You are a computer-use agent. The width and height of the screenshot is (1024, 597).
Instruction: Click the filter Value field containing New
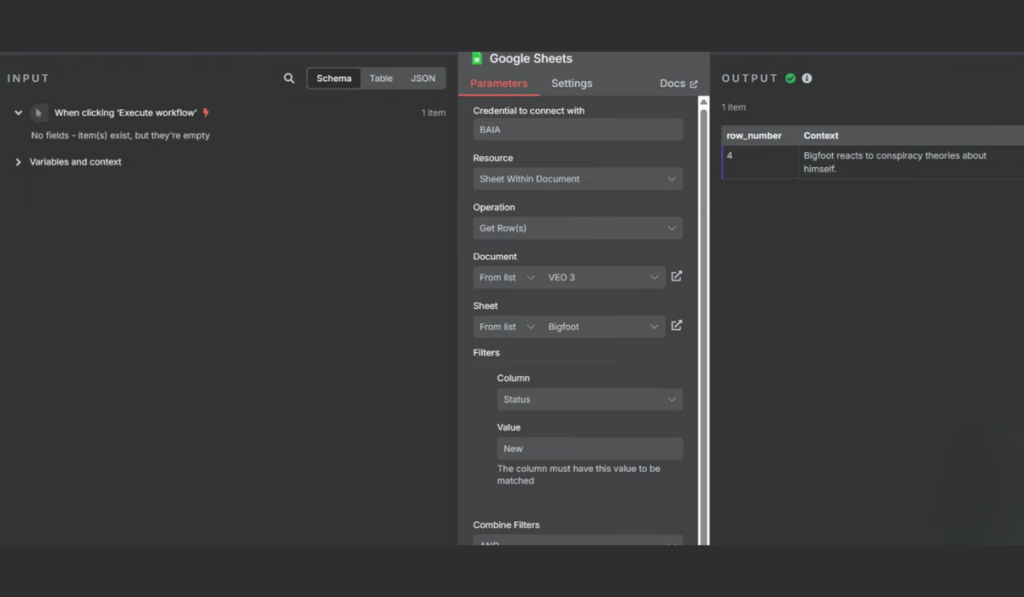coord(589,448)
